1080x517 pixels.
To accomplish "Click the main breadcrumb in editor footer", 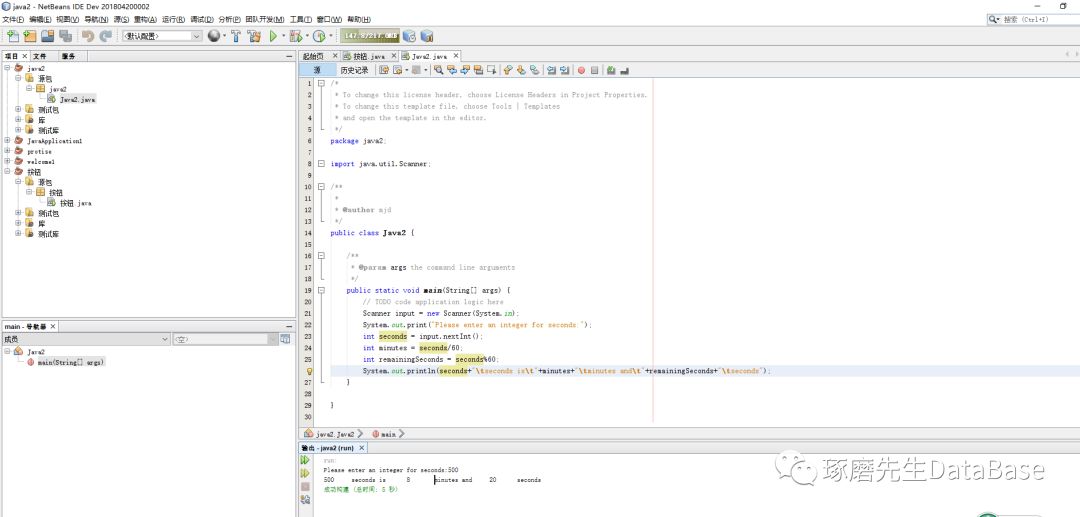I will [384, 434].
